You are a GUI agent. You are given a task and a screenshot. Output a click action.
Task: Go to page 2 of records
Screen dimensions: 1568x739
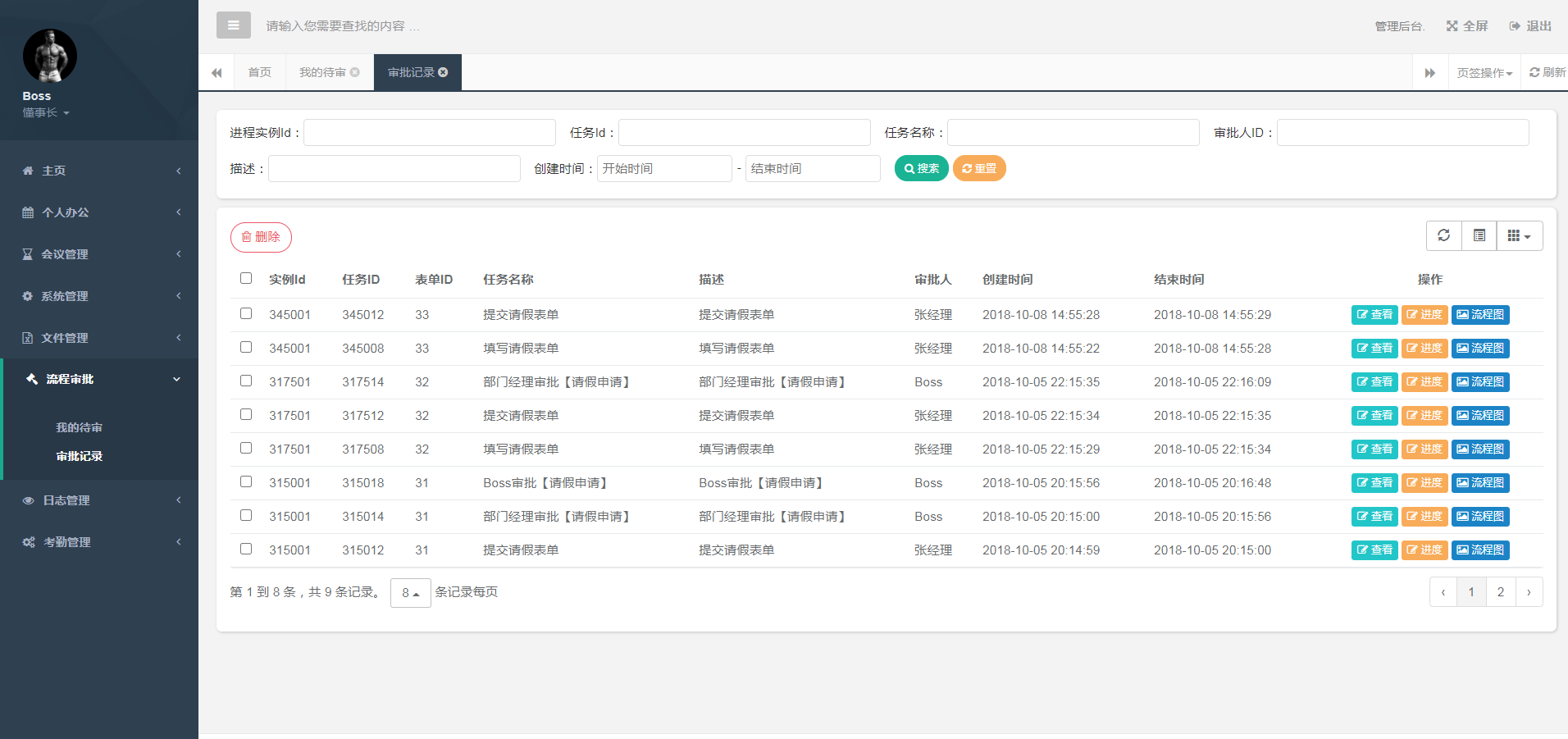pyautogui.click(x=1501, y=592)
